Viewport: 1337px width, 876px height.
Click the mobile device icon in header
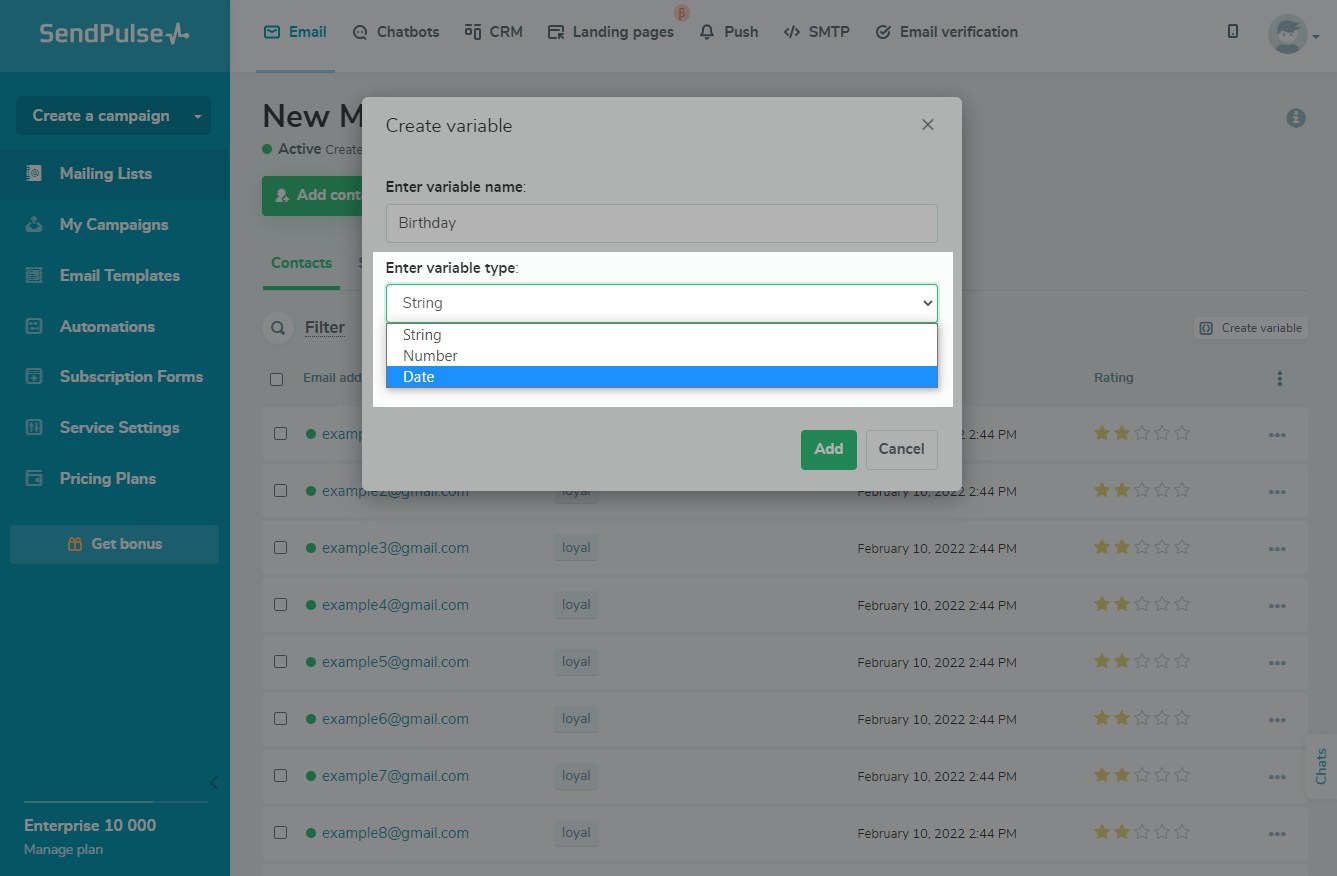[x=1233, y=32]
